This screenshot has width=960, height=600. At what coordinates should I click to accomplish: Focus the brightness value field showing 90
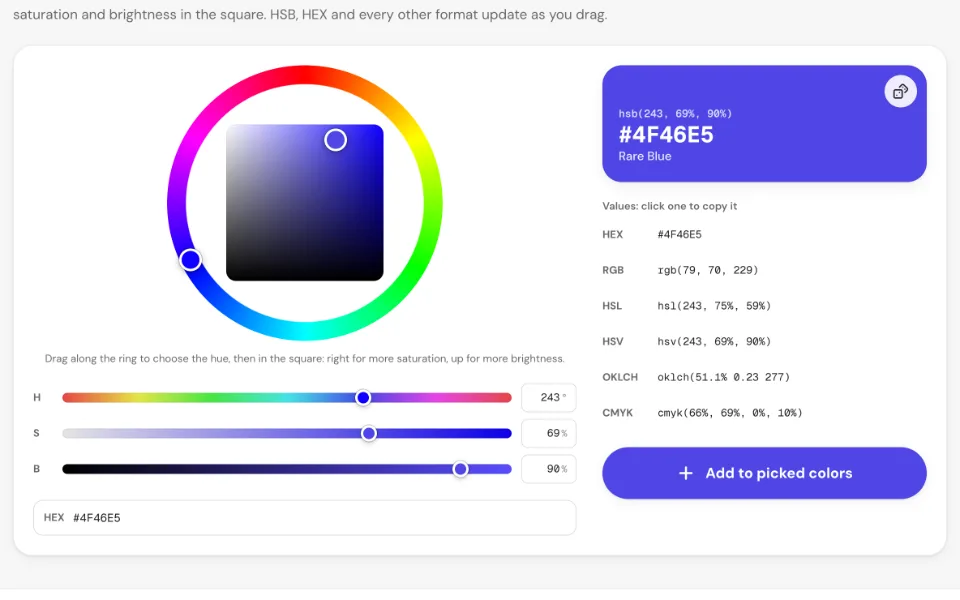(x=549, y=469)
